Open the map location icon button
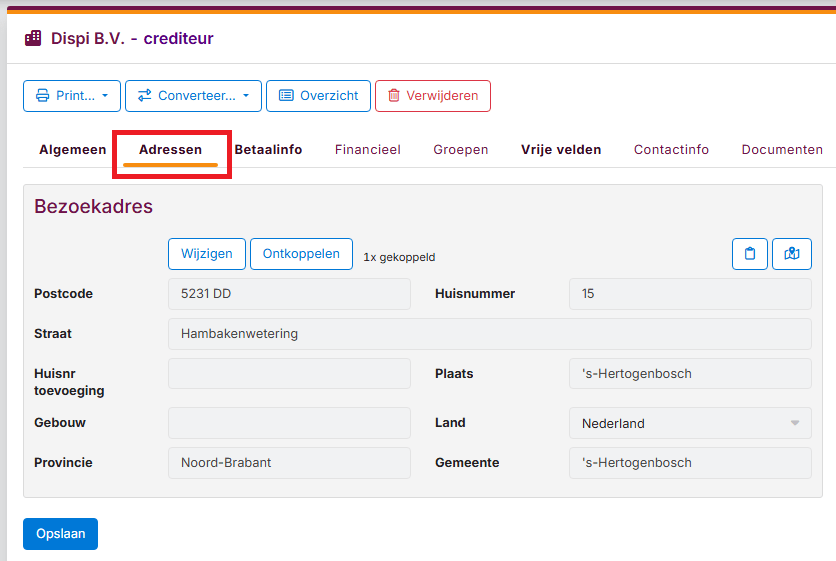The width and height of the screenshot is (836, 561). pyautogui.click(x=792, y=254)
